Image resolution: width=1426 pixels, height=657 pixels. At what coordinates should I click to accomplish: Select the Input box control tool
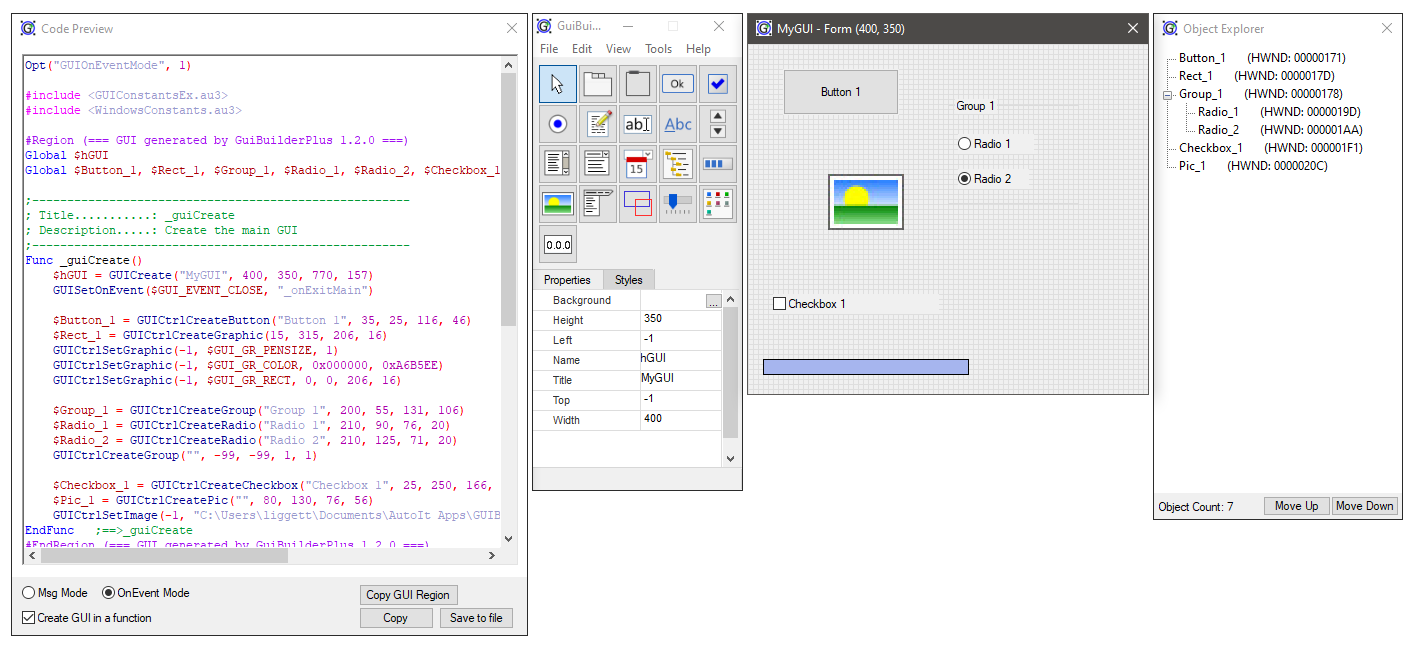coord(638,124)
